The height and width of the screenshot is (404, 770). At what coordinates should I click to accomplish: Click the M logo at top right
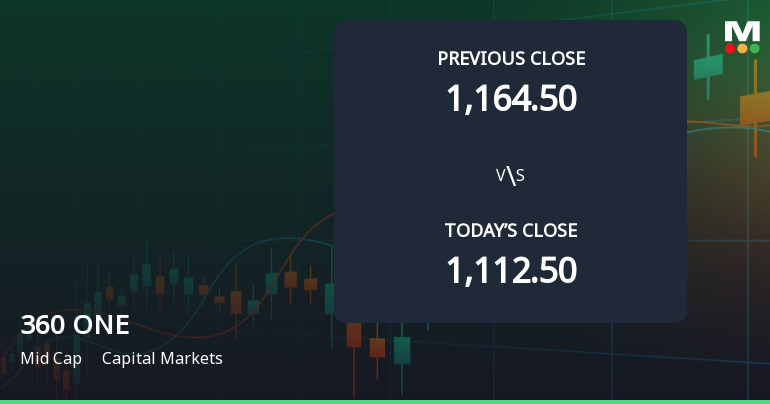click(x=742, y=30)
